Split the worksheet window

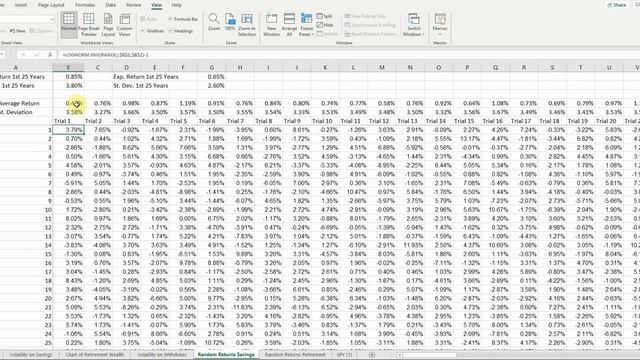pyautogui.click(x=324, y=16)
